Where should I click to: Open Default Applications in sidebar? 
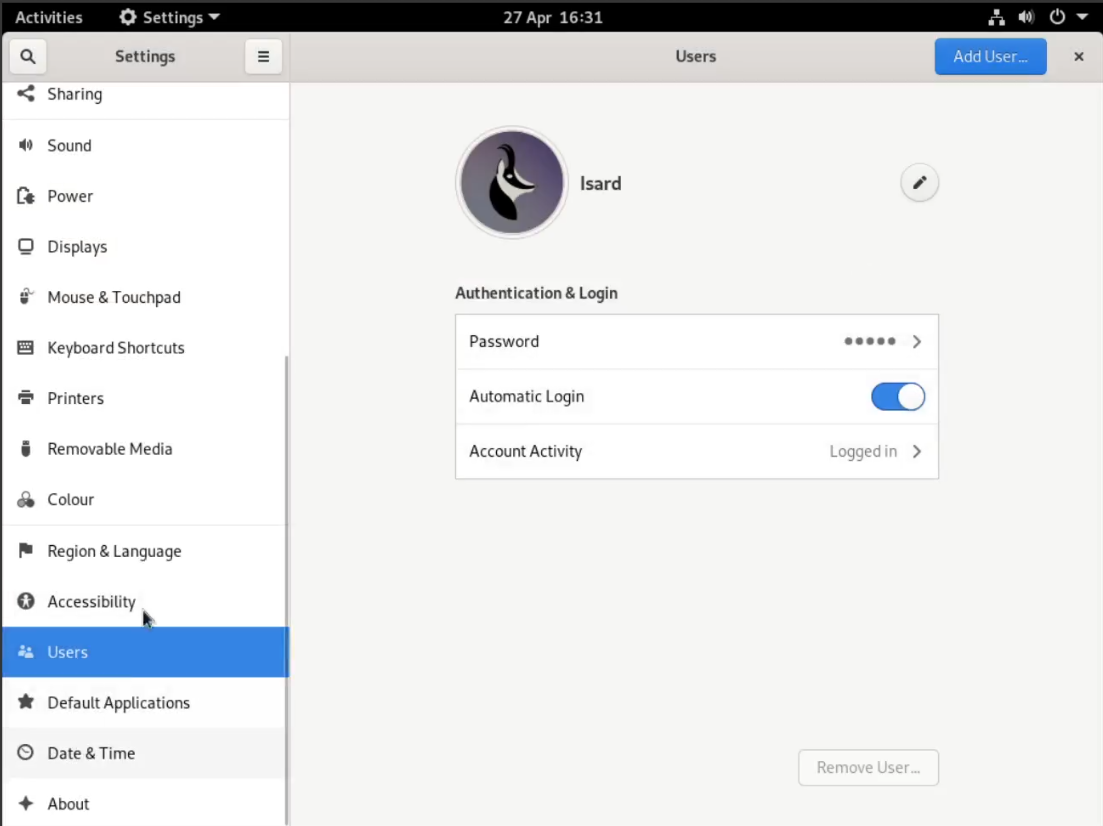[118, 703]
